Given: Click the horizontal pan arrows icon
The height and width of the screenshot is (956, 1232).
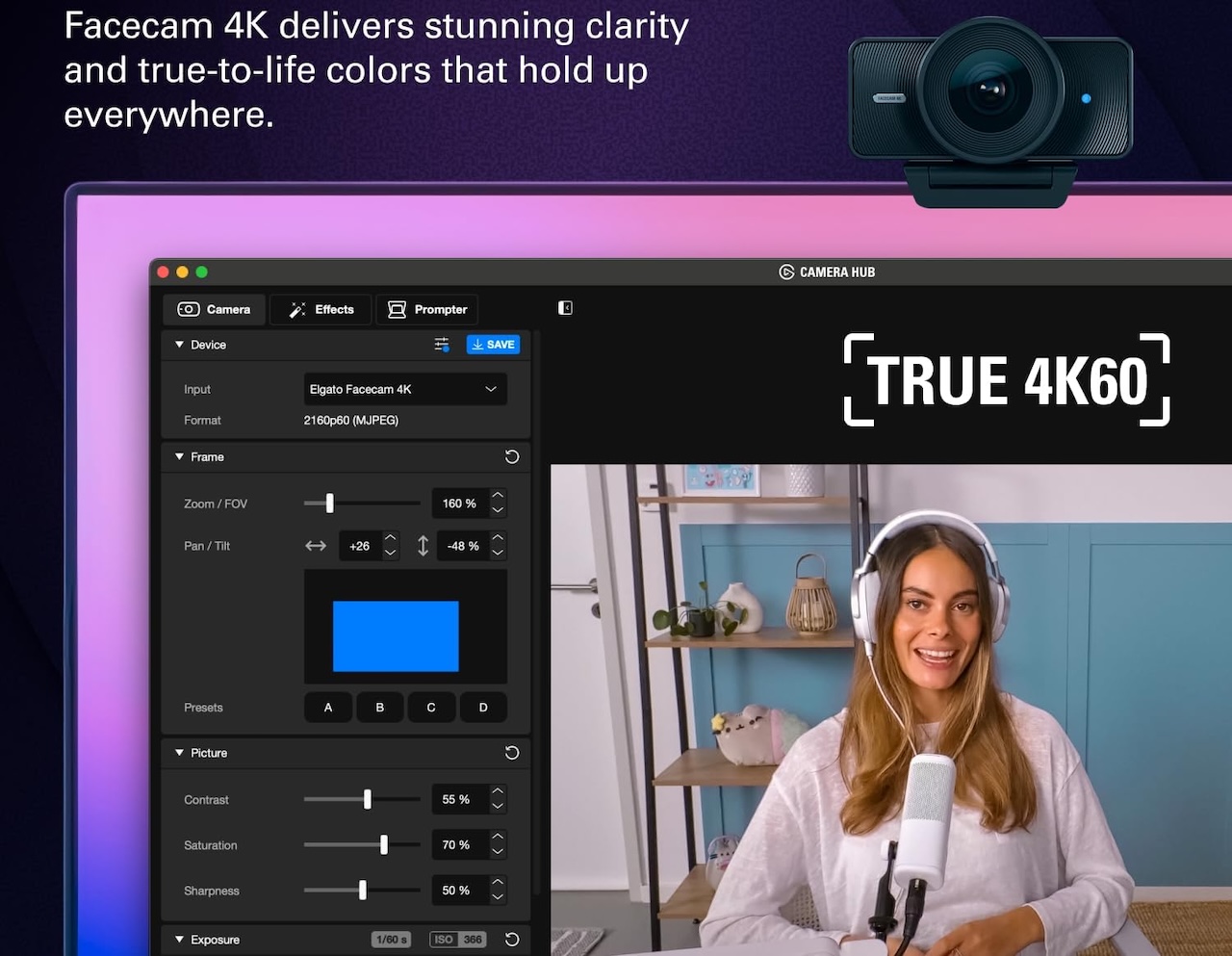Looking at the screenshot, I should (316, 546).
